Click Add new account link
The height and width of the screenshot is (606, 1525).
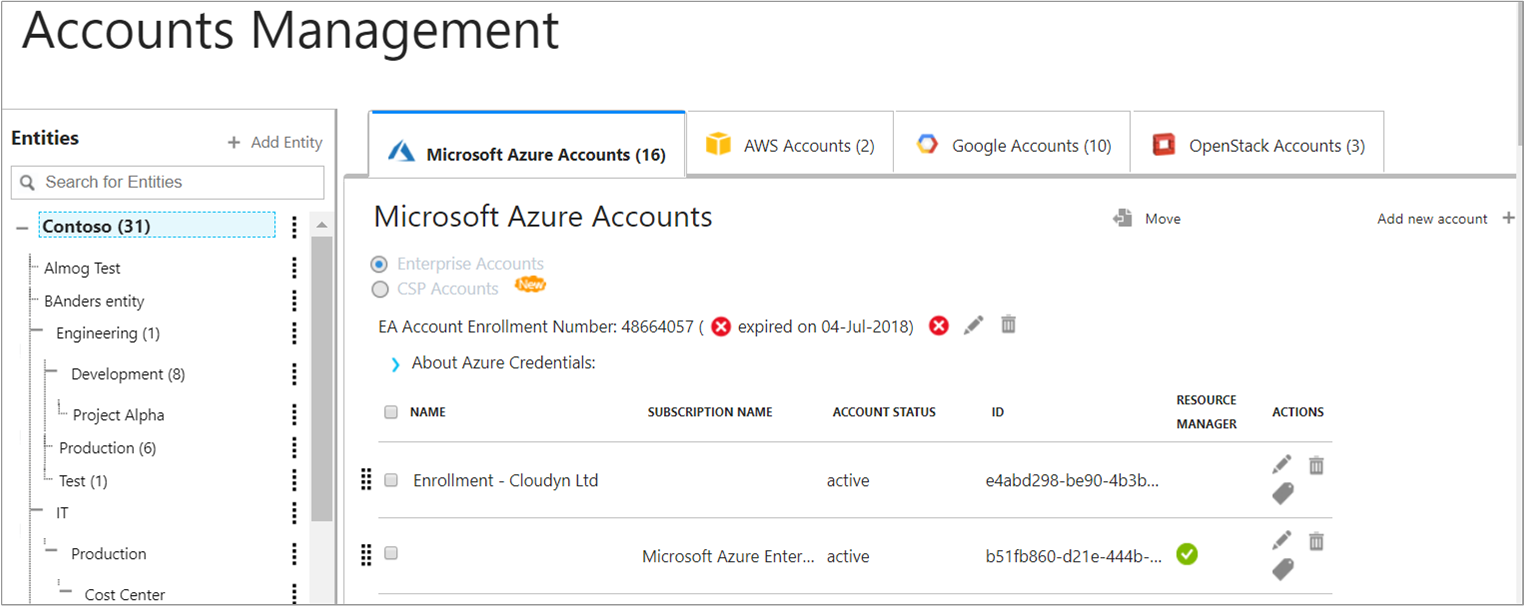(x=1432, y=218)
